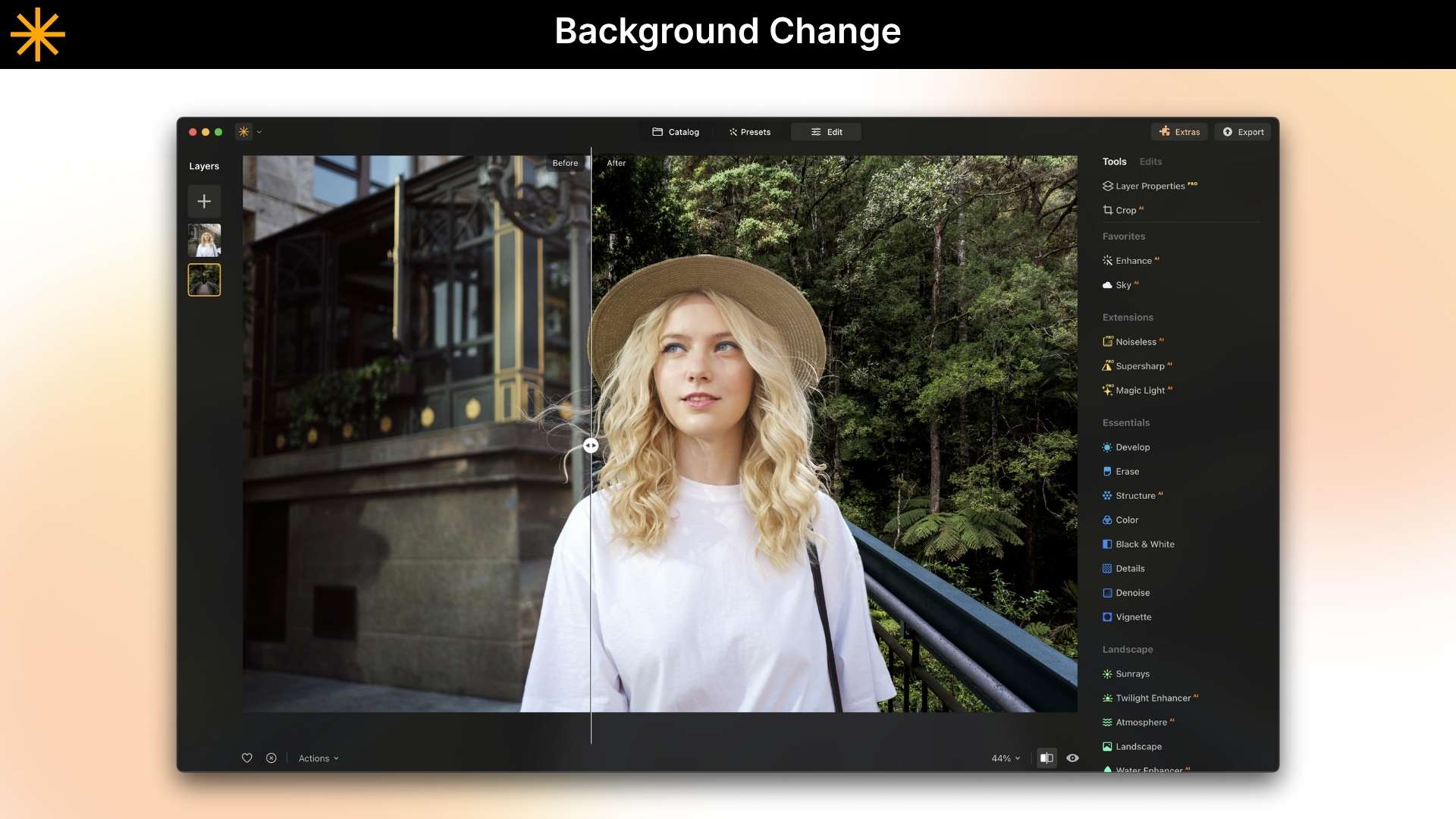Mark the photo as favorite
The height and width of the screenshot is (819, 1456).
(x=246, y=758)
